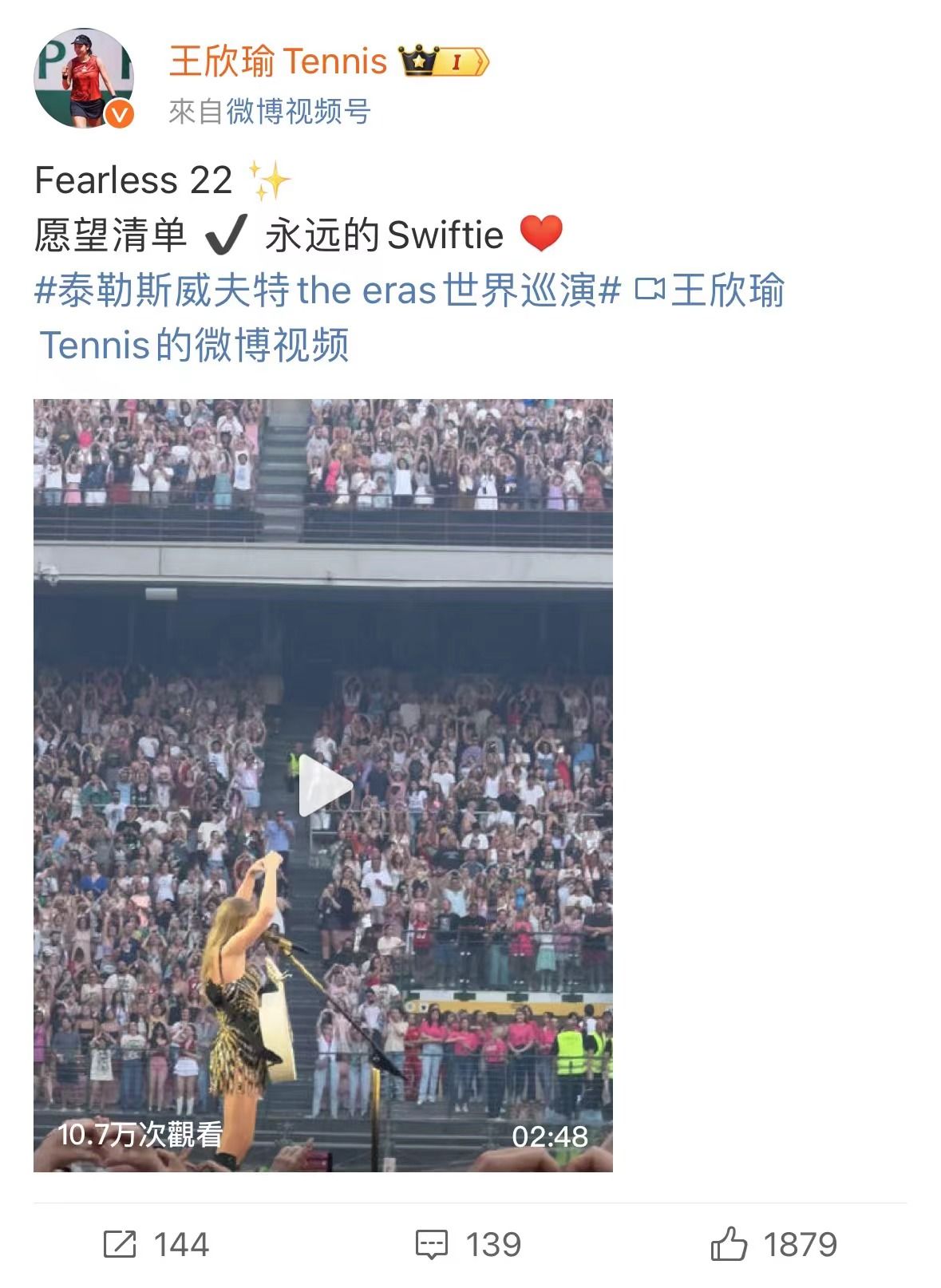Open 王欣瑜 Tennis的微博视频 link
Viewport: 941px width, 1288px height.
click(x=412, y=318)
